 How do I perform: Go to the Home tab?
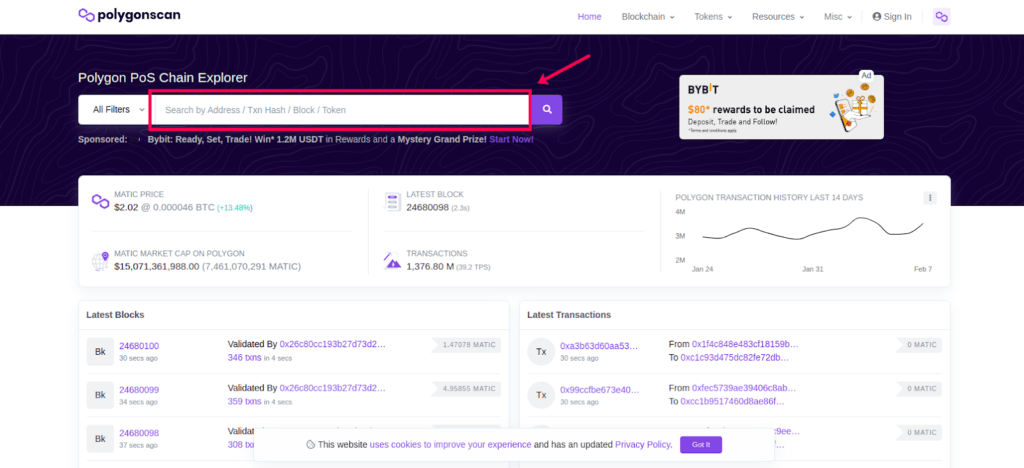tap(589, 17)
